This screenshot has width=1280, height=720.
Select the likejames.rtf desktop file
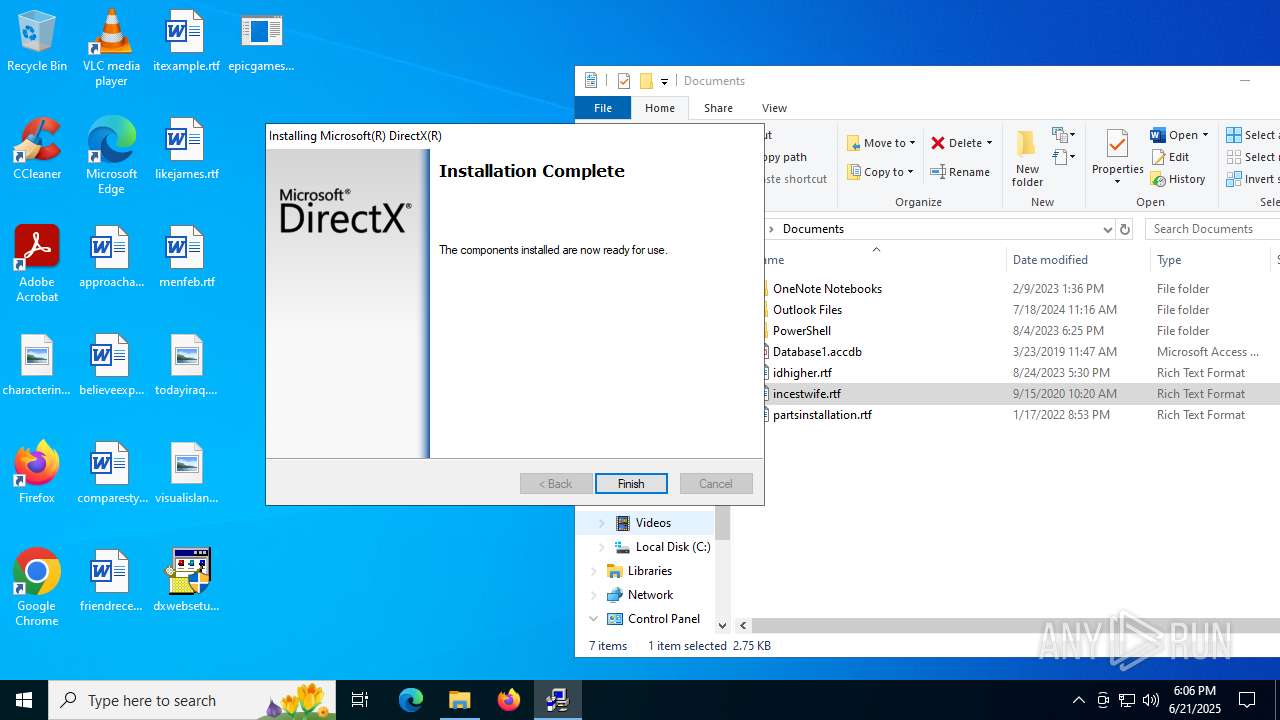[186, 149]
